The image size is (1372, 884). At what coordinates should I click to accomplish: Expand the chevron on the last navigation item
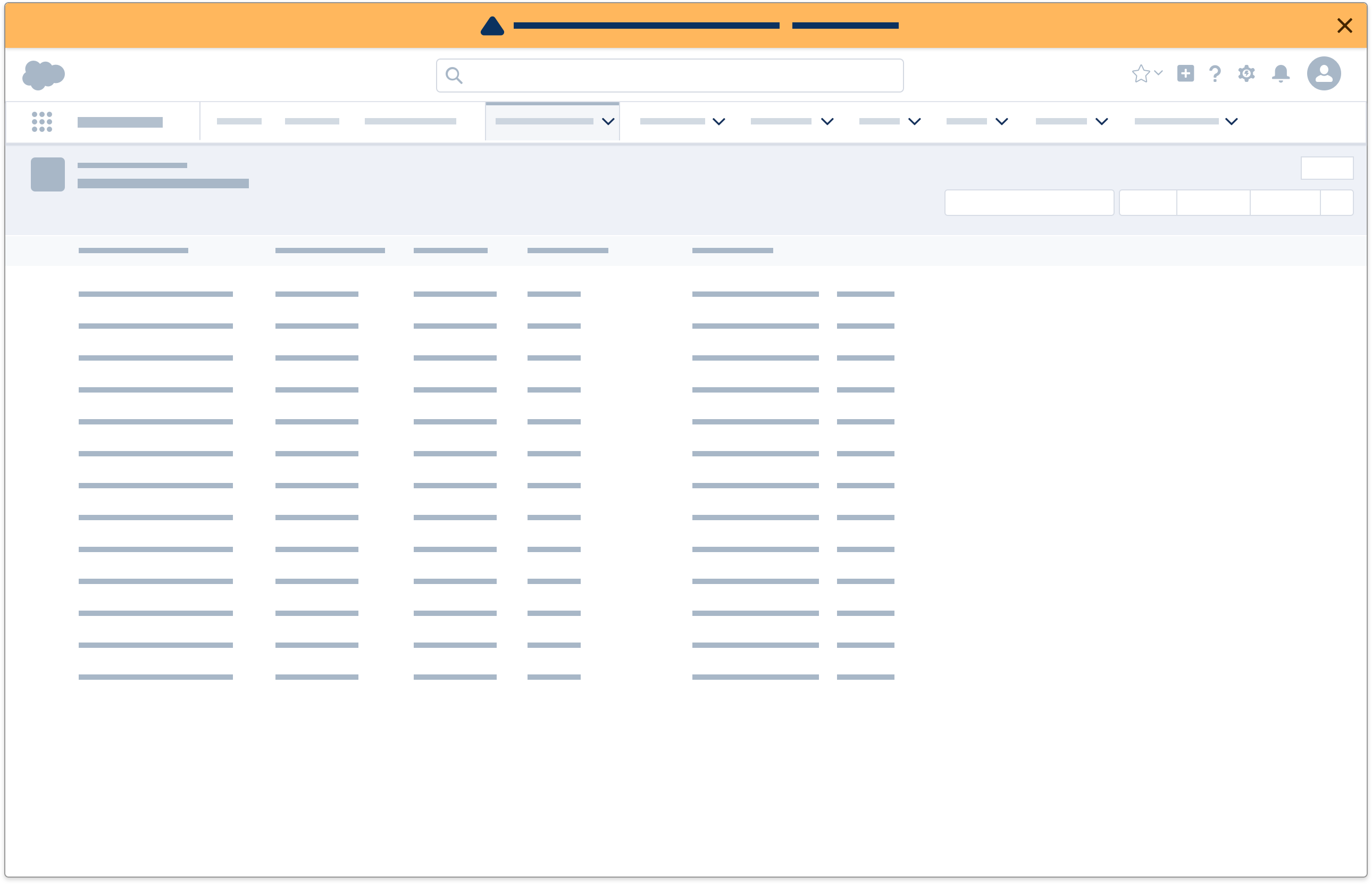[x=1230, y=121]
